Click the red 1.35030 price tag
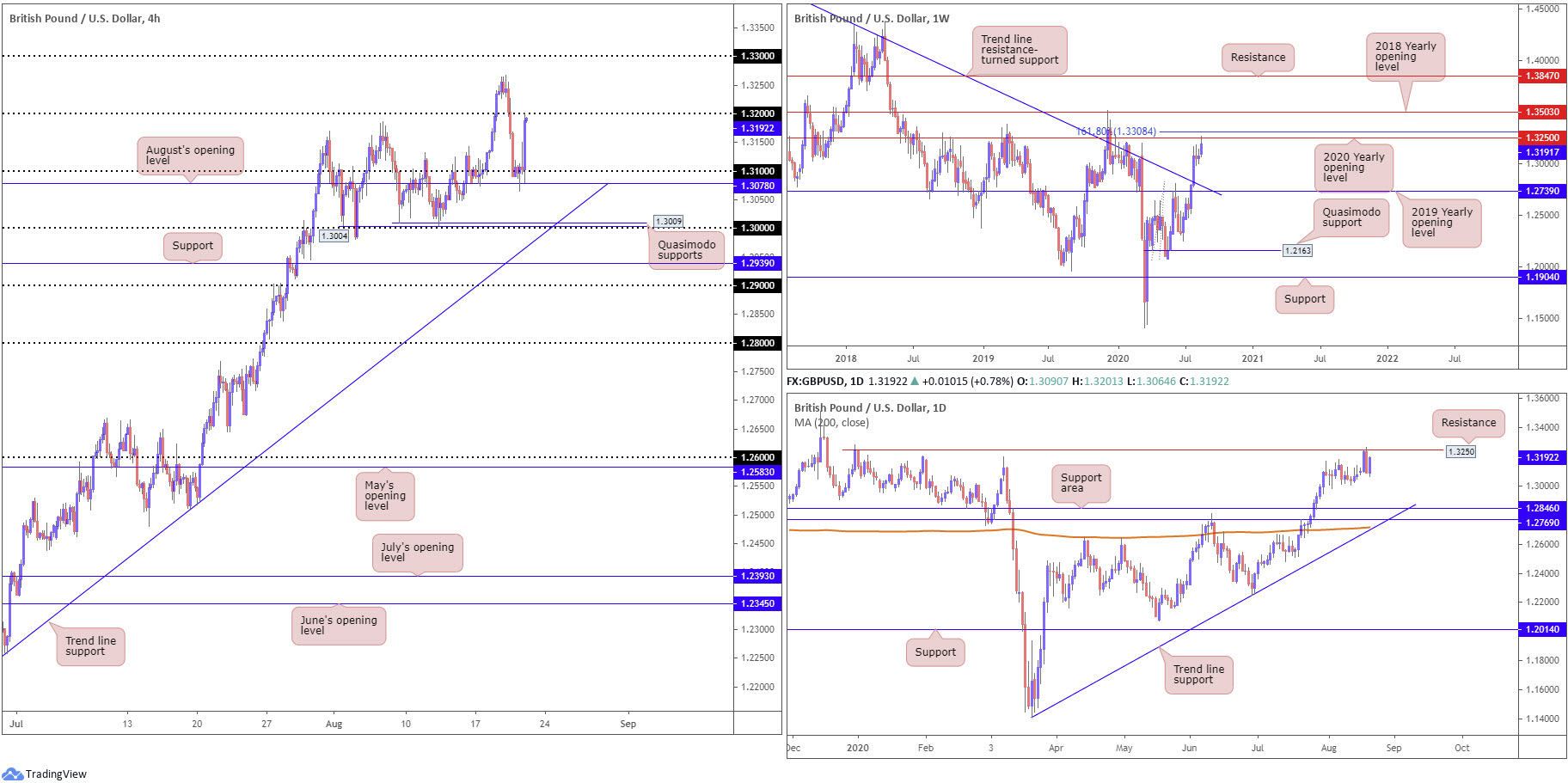This screenshot has width=1568, height=783. point(1541,112)
